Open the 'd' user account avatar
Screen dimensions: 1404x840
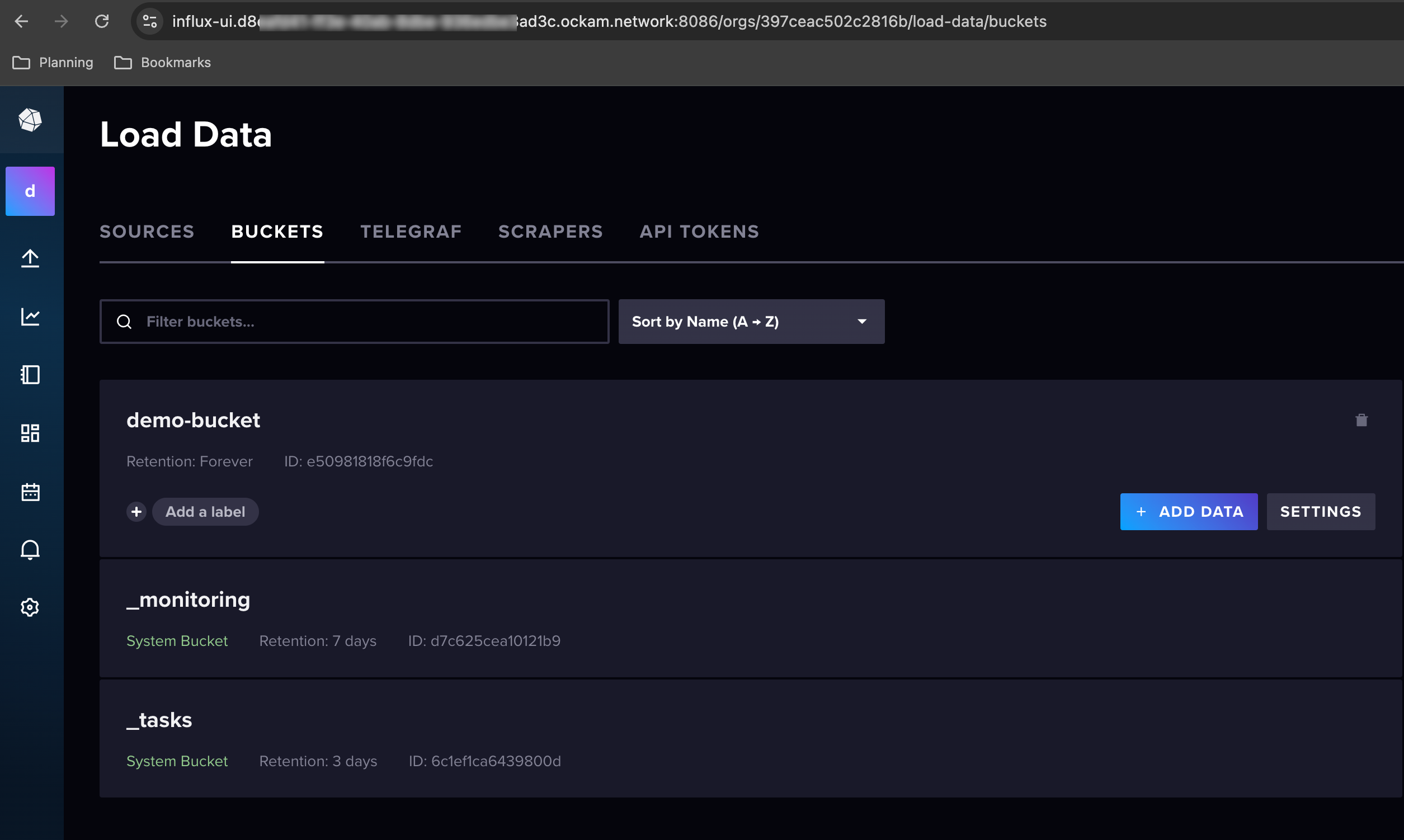[30, 191]
